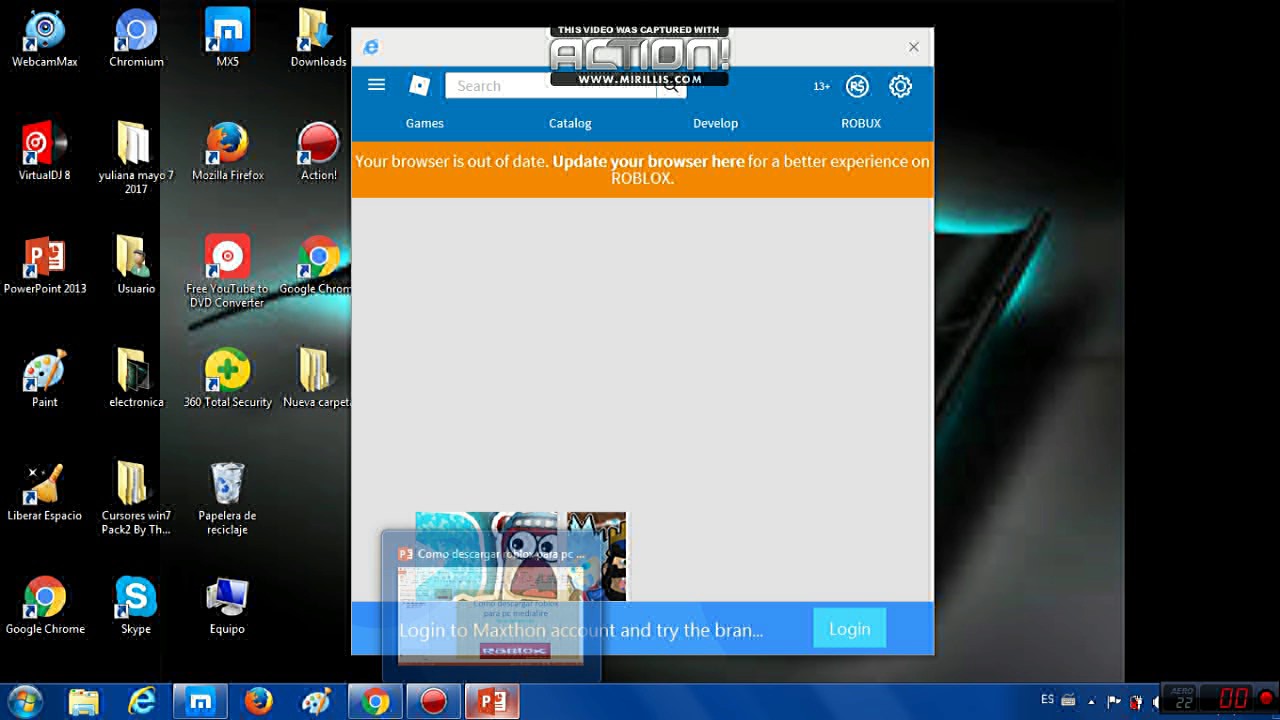Switch to the Games tab

pyautogui.click(x=425, y=123)
